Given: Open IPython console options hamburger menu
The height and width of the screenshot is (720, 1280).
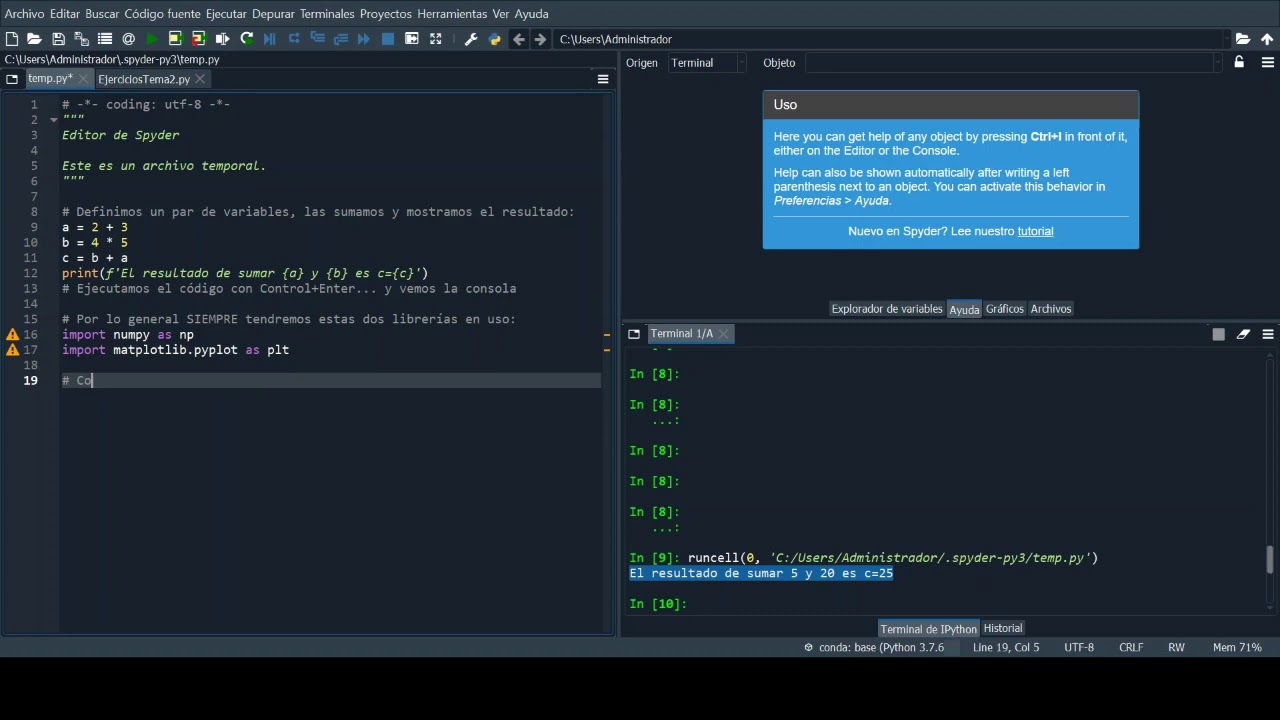Looking at the screenshot, I should (x=1267, y=334).
